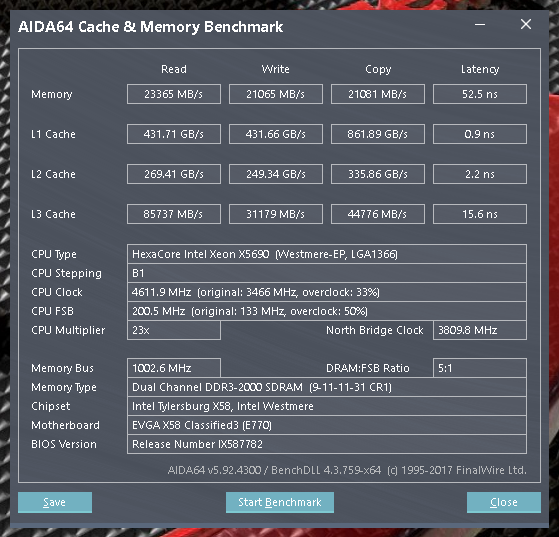The height and width of the screenshot is (537, 559).
Task: Click the North Bridge Clock value
Action: pos(479,330)
